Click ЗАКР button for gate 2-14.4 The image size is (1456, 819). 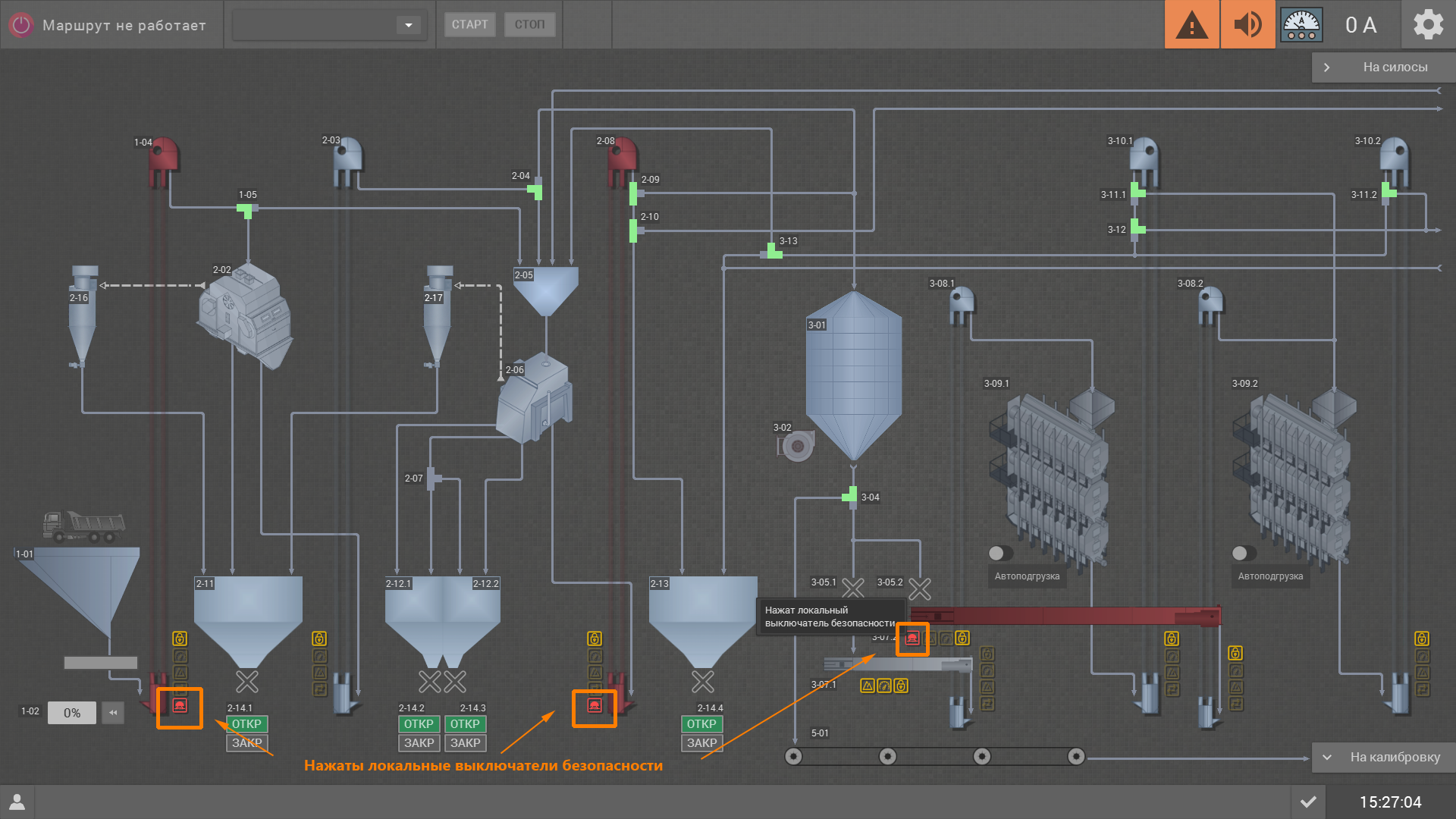tap(701, 743)
